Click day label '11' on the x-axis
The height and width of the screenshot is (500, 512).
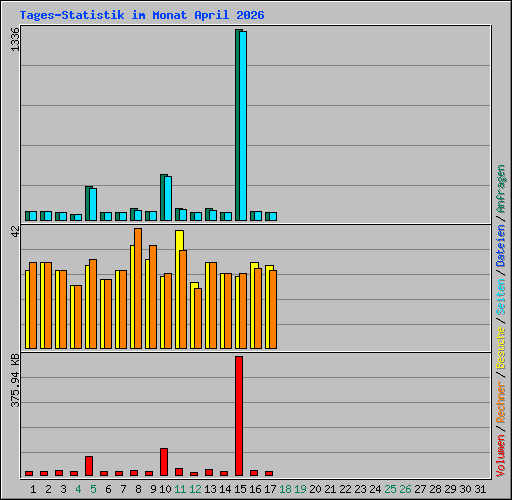180,489
